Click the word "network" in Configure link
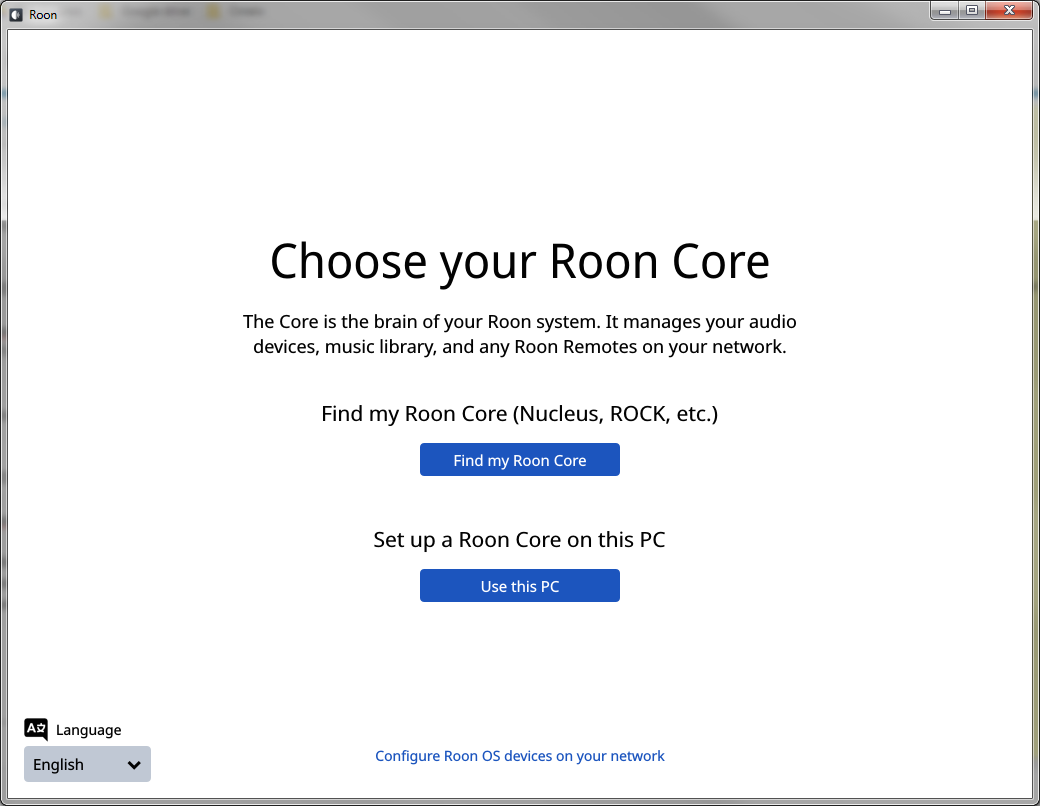Image resolution: width=1040 pixels, height=806 pixels. pyautogui.click(x=637, y=756)
